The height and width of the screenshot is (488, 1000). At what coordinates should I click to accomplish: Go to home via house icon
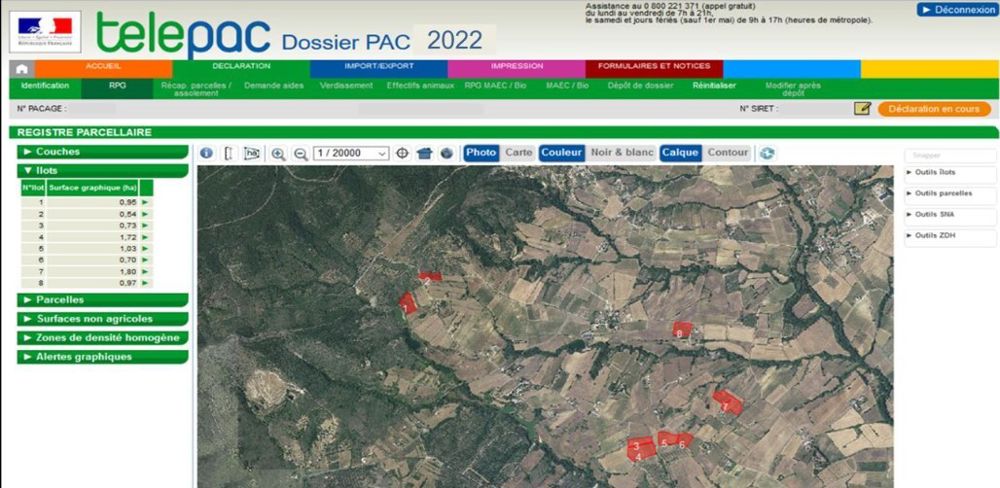(22, 68)
